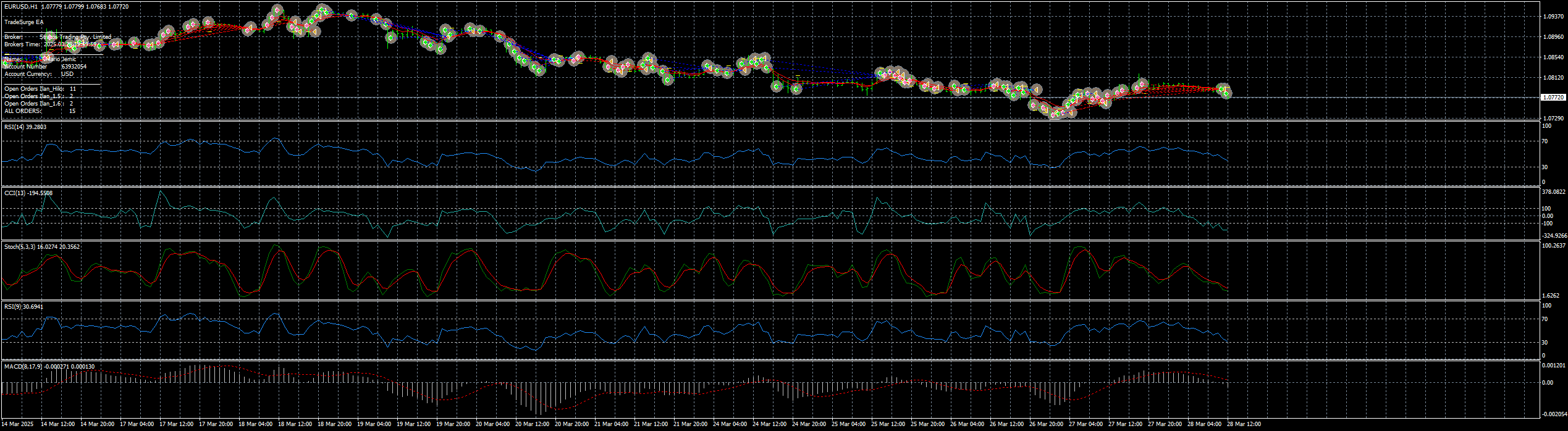Click the Stochastic scale value 1.6262
The image size is (1568, 431).
(1551, 296)
